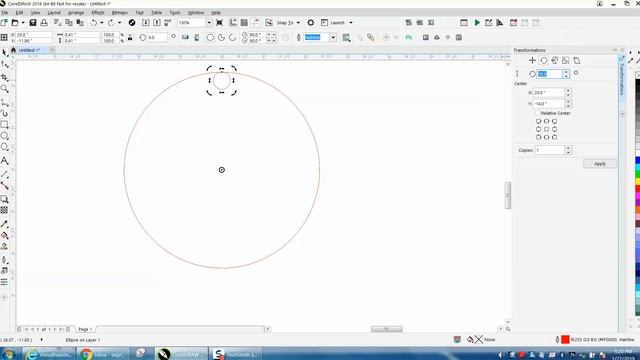
Task: Open the zoom level dropdown
Action: (209, 23)
